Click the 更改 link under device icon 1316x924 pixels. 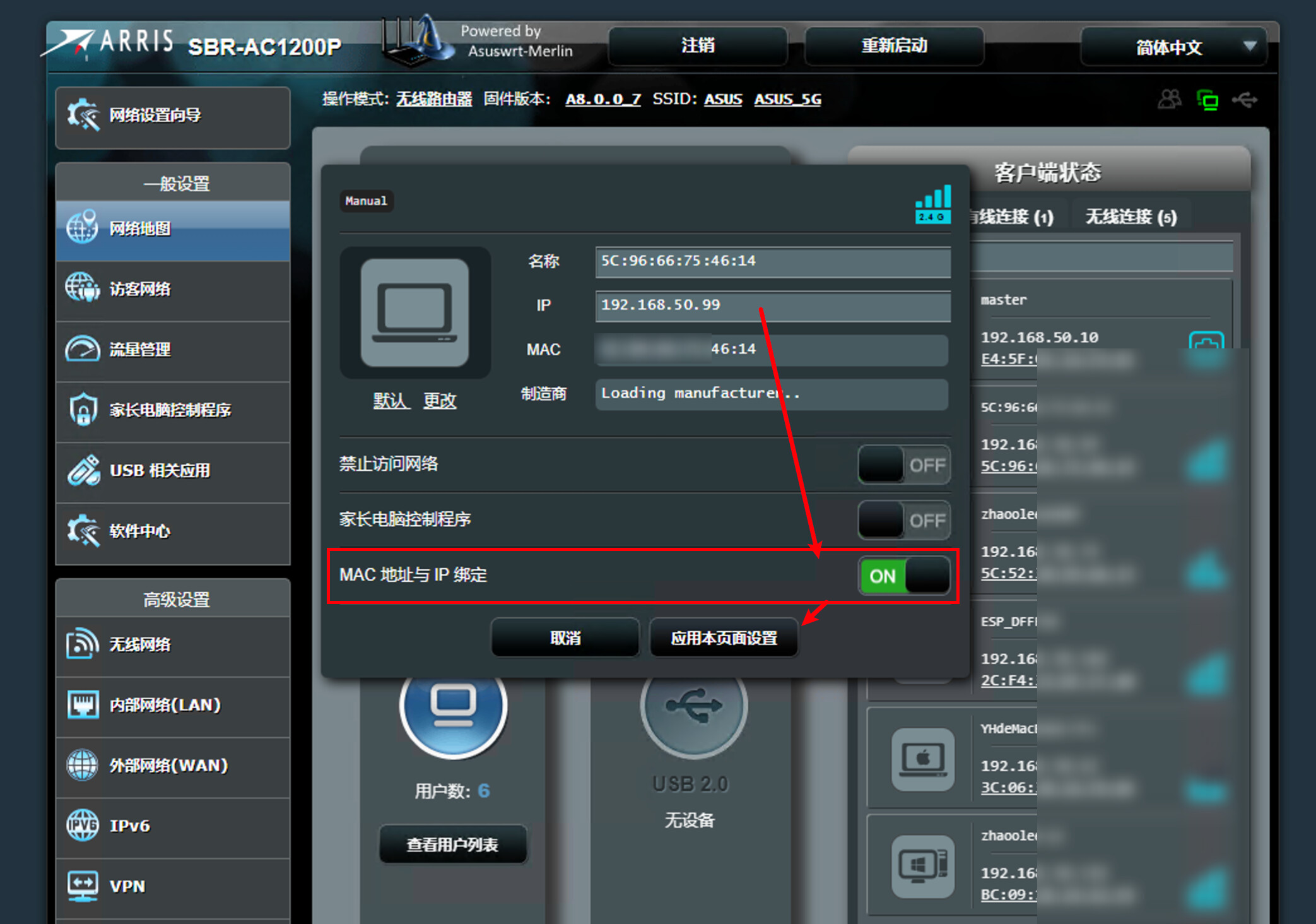(x=440, y=401)
